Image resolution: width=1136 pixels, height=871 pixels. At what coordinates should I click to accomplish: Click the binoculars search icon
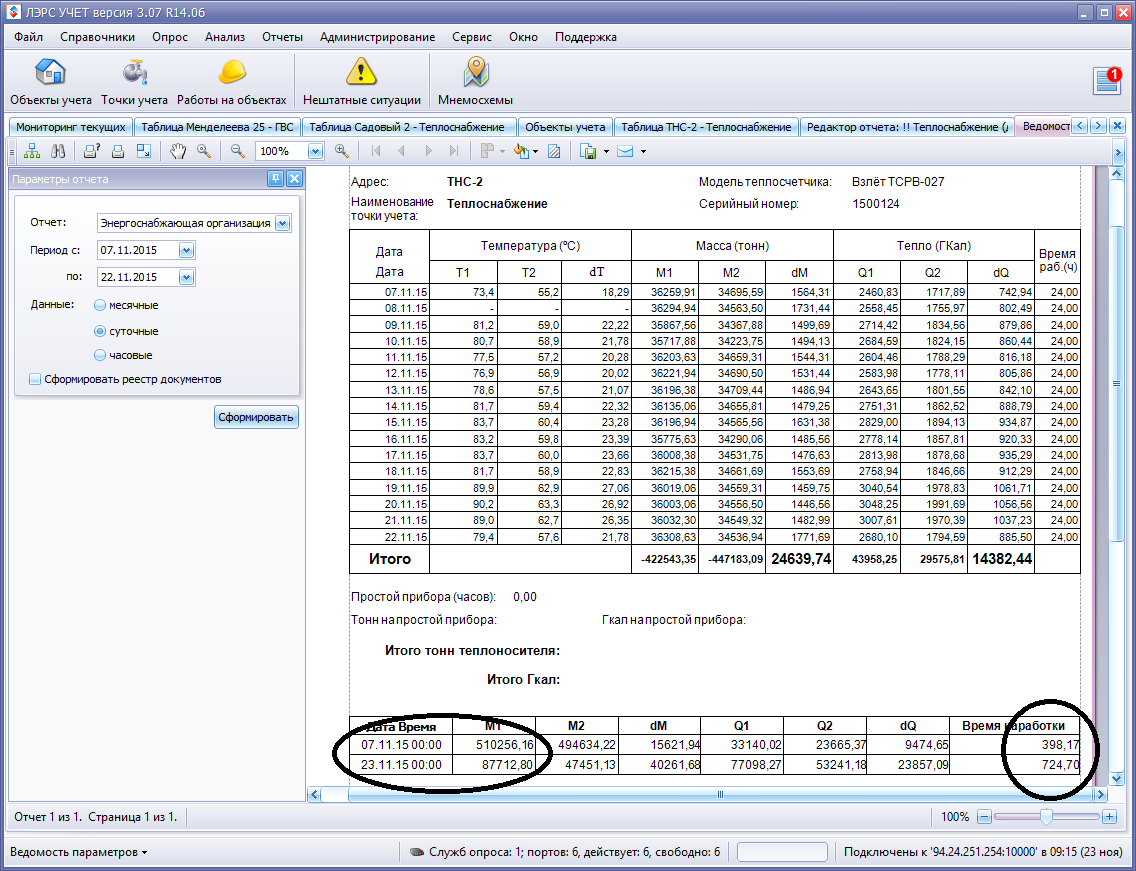(x=58, y=151)
